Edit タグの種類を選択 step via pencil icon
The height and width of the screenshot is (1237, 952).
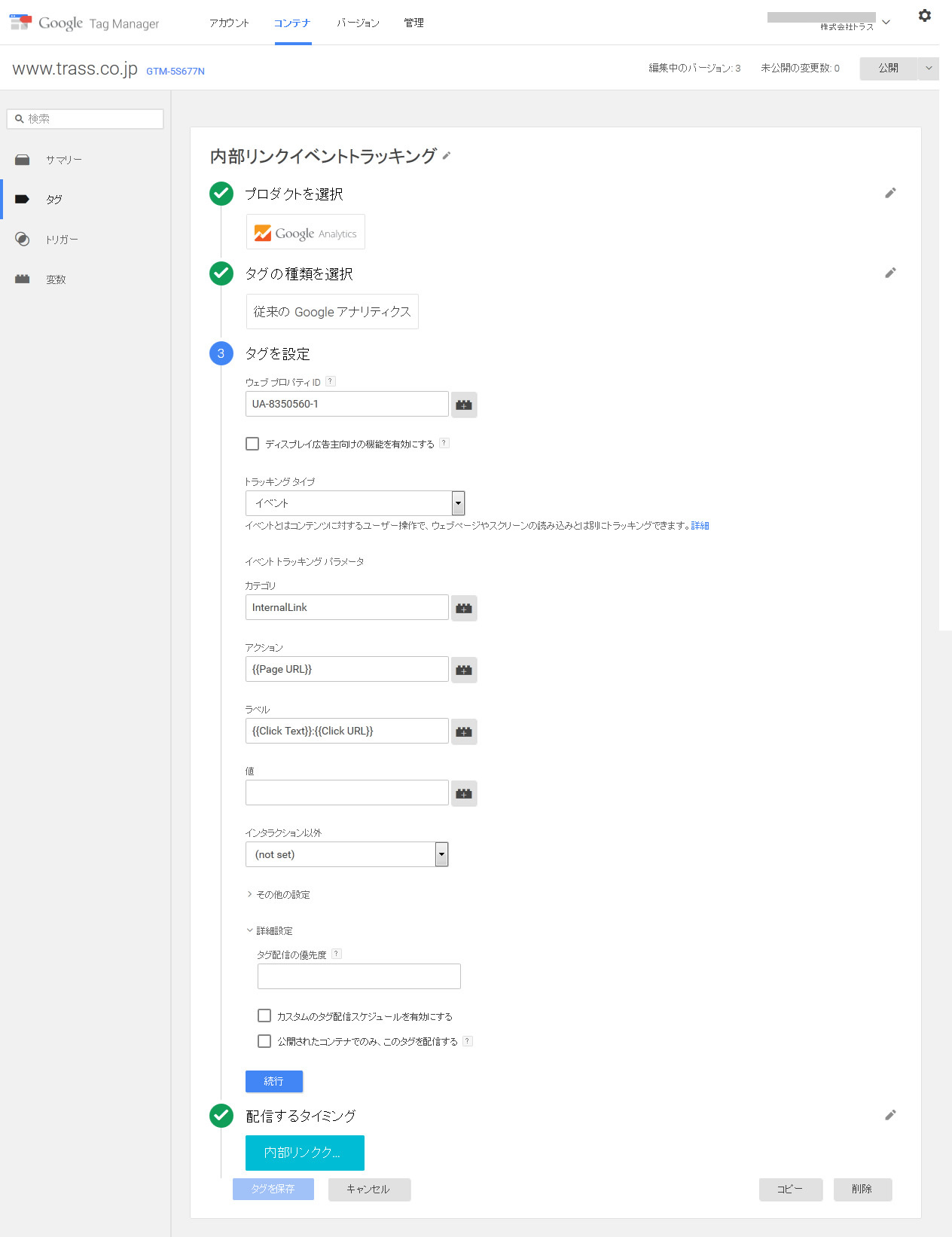coord(890,273)
